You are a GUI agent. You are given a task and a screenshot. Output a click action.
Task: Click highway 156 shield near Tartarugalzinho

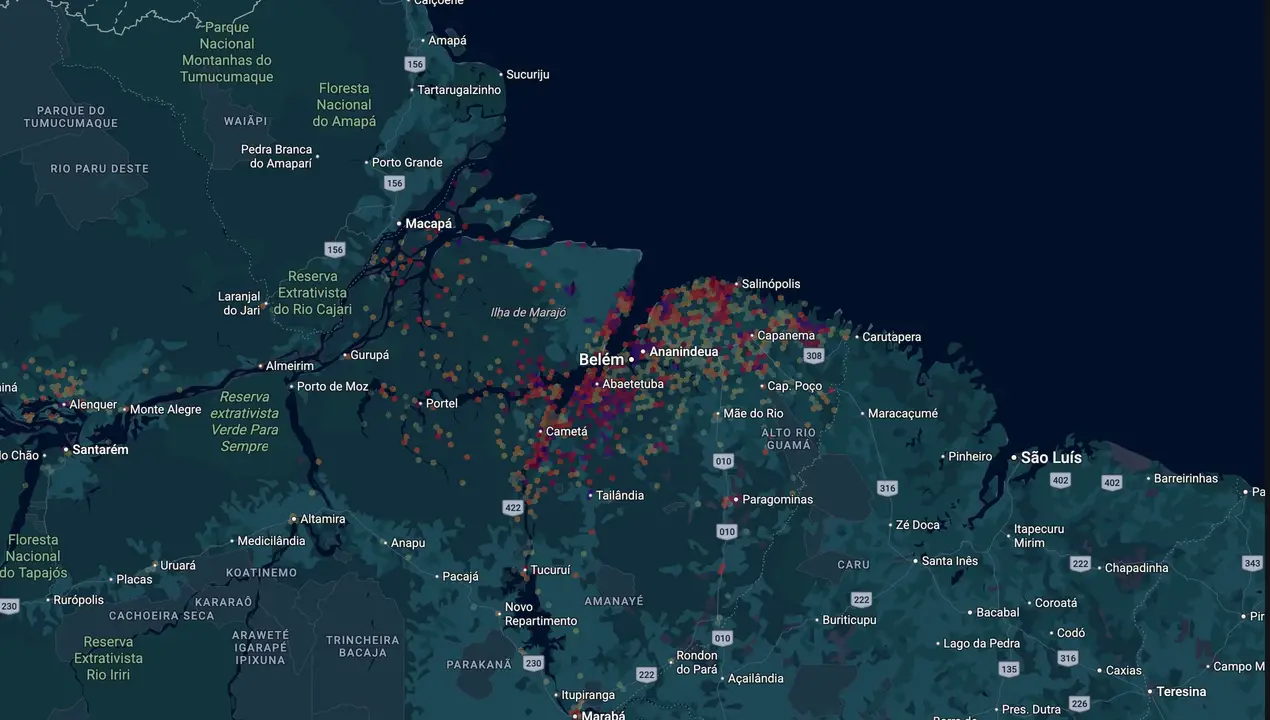[415, 64]
